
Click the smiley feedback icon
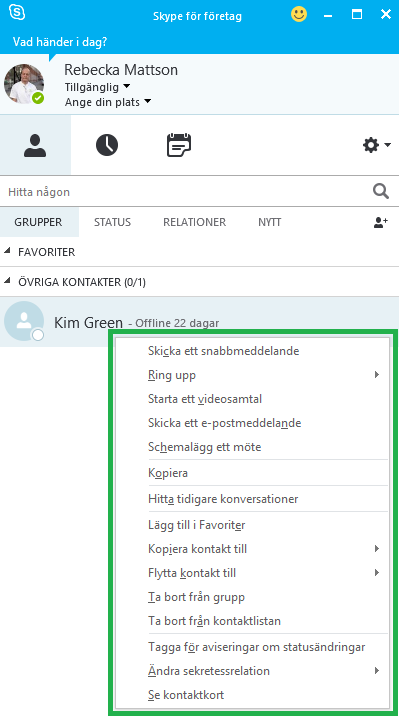(x=299, y=15)
